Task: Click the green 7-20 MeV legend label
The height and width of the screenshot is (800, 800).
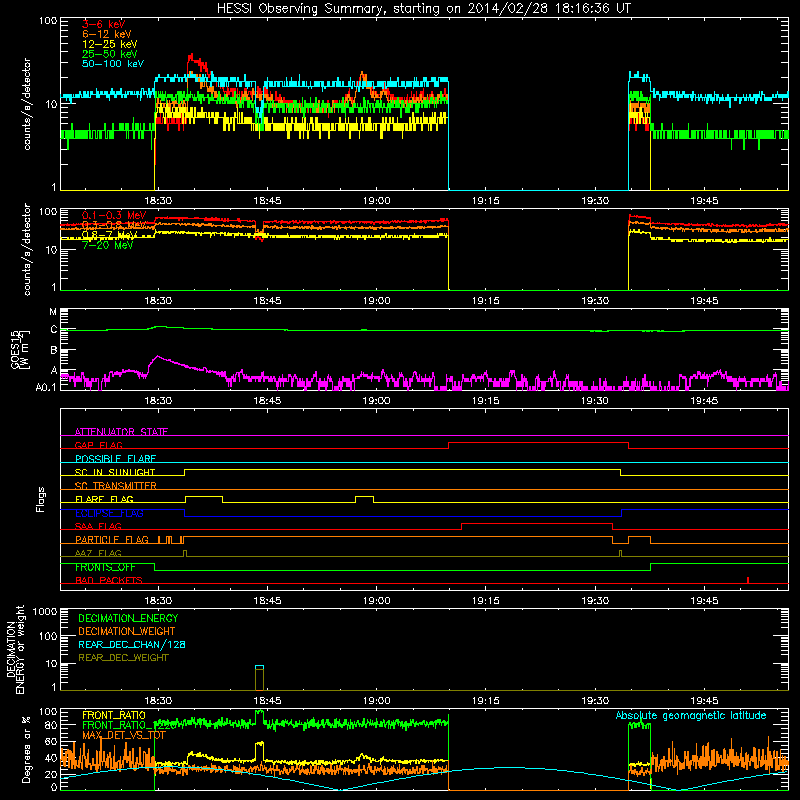Action: coord(108,245)
